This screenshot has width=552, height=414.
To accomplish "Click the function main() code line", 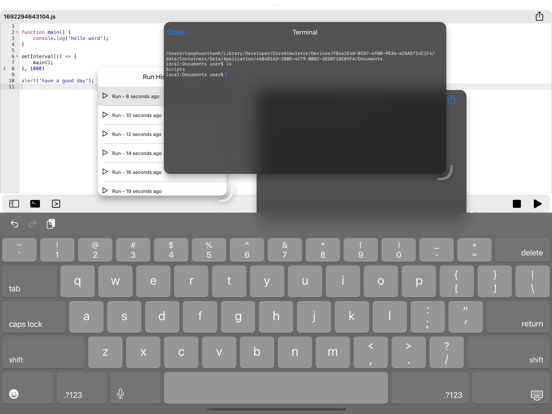I will pyautogui.click(x=46, y=32).
